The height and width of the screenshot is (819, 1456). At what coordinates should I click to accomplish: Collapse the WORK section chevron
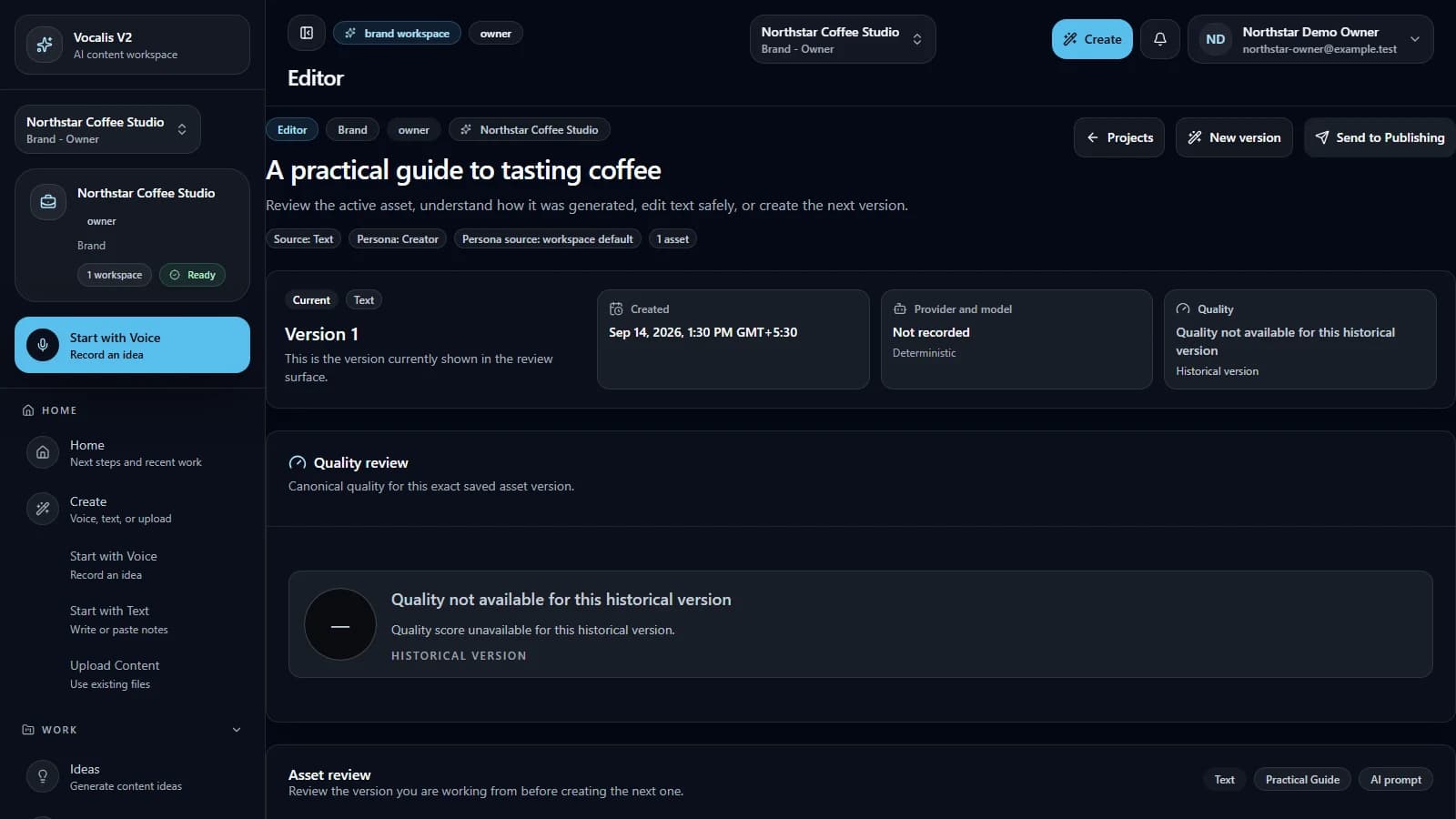pos(237,730)
